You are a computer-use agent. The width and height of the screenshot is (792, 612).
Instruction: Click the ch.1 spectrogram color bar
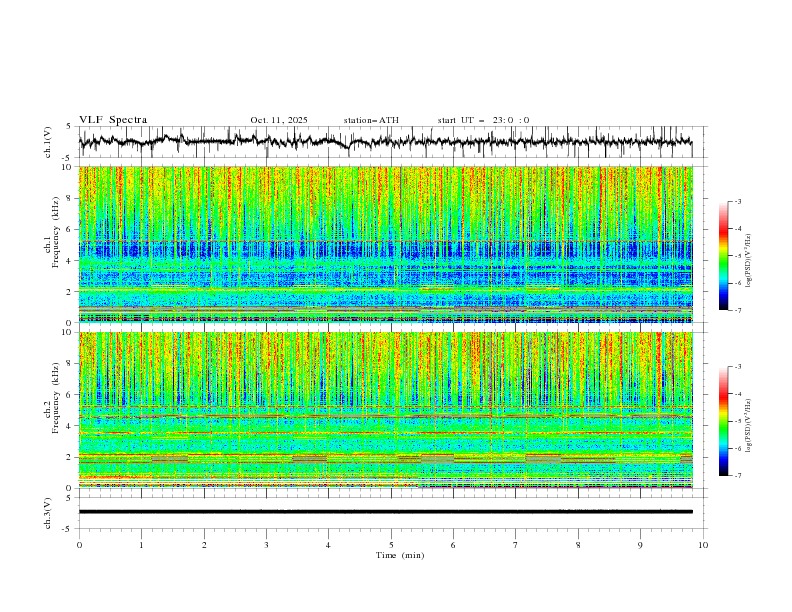click(724, 256)
